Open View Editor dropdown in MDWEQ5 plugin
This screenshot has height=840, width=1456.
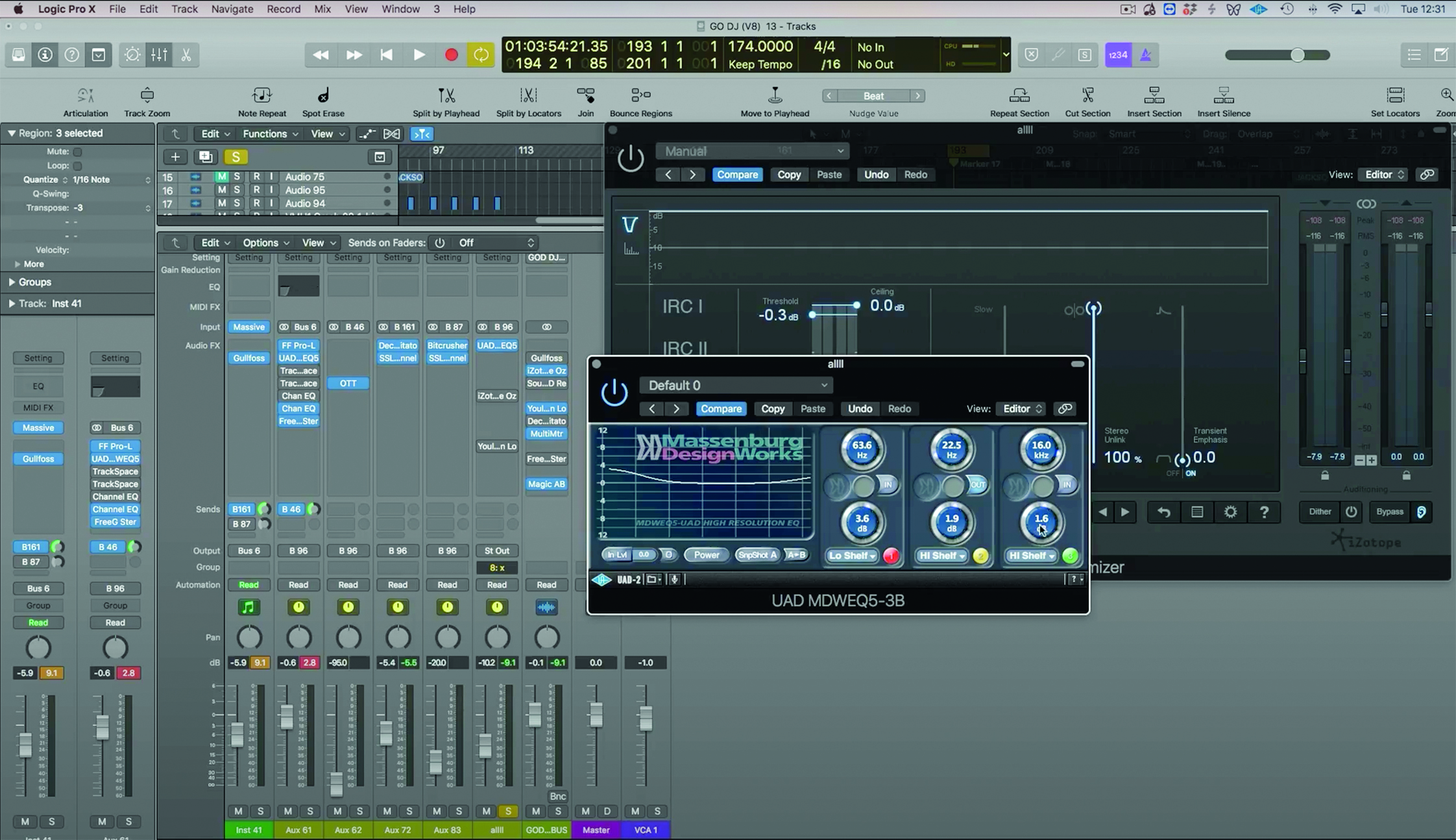click(x=1023, y=408)
